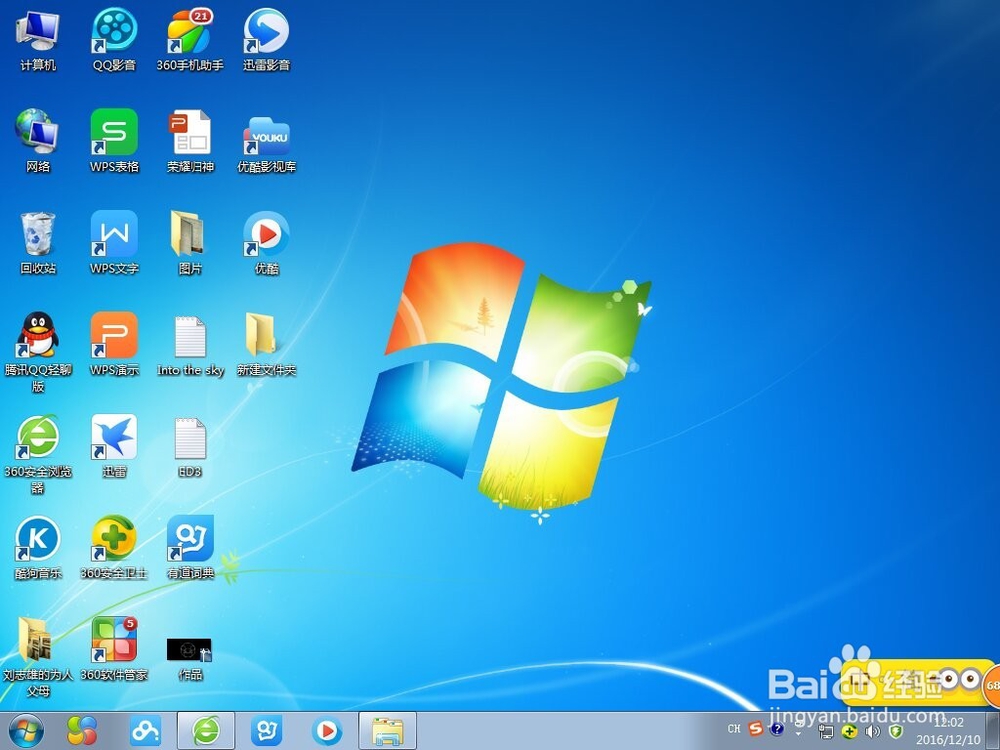Image resolution: width=1000 pixels, height=750 pixels.
Task: Open WPS表格 spreadsheet shortcut
Action: (114, 141)
